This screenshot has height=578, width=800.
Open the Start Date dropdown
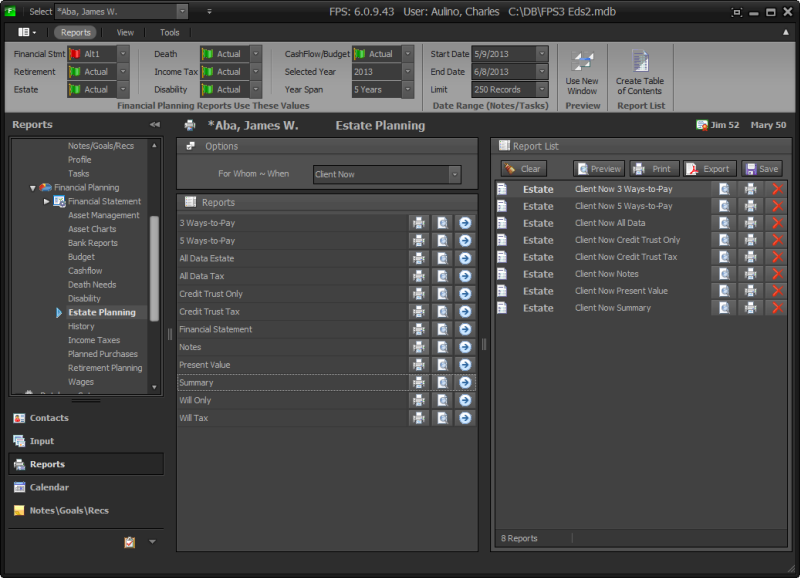click(x=542, y=54)
